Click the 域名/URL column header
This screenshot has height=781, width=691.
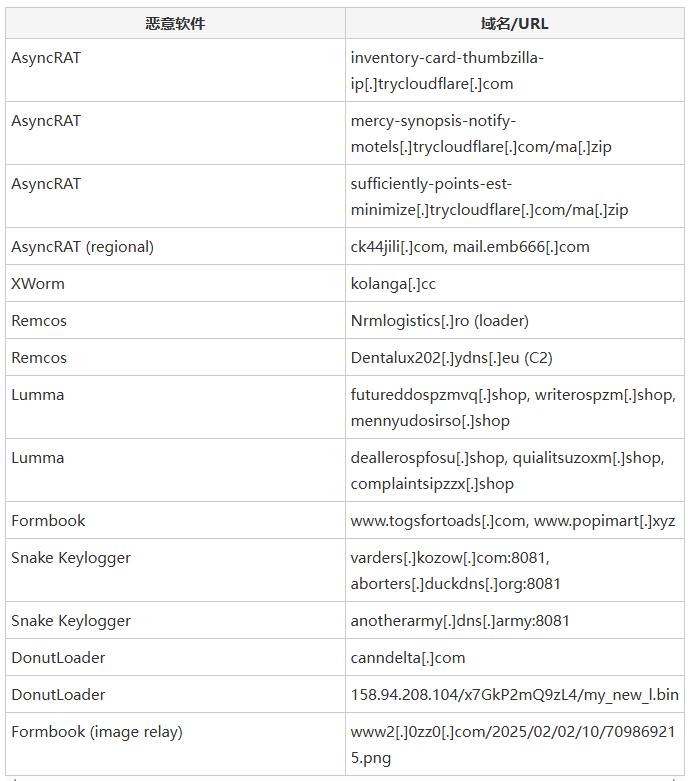click(515, 23)
